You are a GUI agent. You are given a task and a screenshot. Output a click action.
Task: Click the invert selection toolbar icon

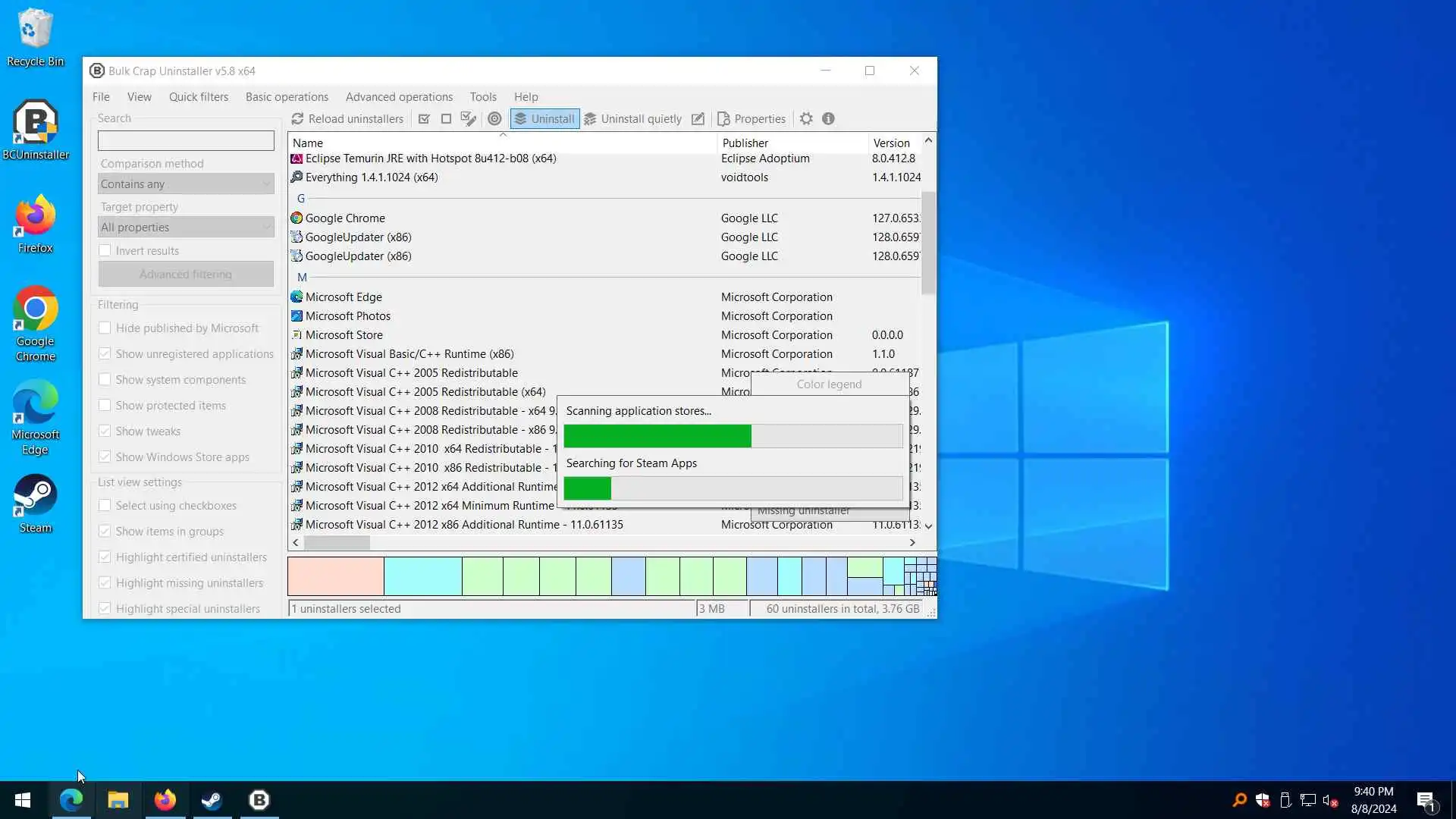[469, 119]
